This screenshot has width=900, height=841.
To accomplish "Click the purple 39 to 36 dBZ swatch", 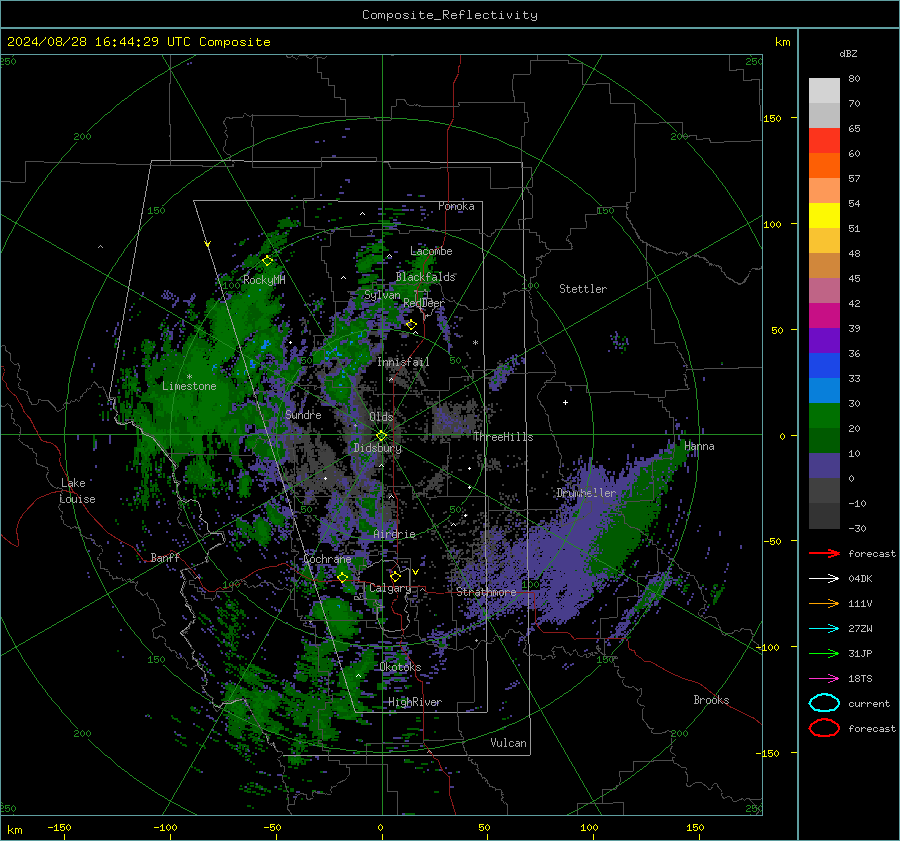I will click(824, 340).
